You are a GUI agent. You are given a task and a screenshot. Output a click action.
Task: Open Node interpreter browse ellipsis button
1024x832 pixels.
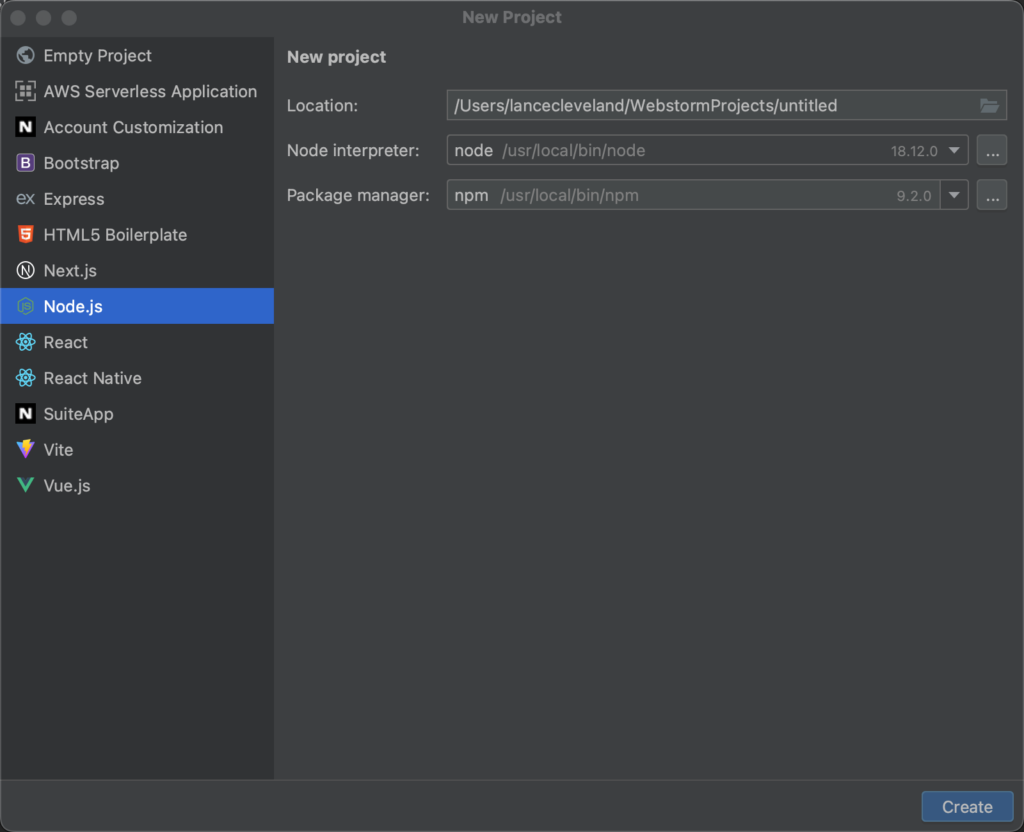coord(992,151)
